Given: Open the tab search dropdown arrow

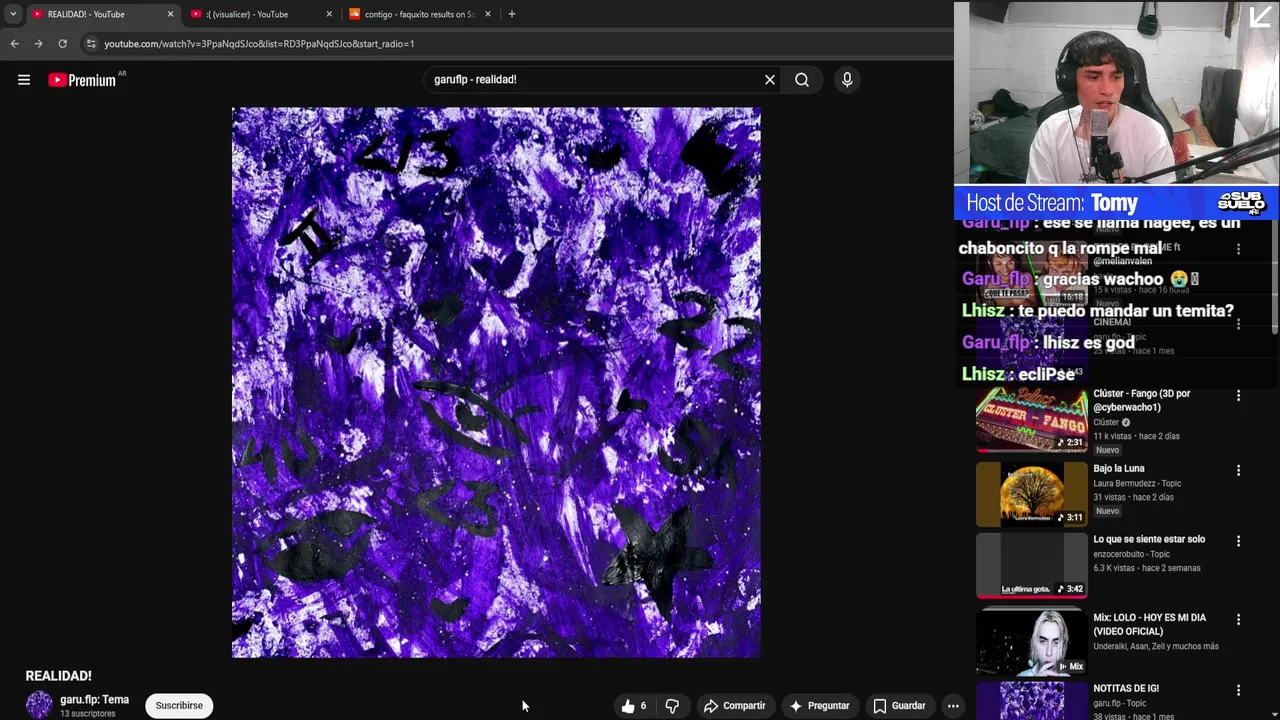Looking at the screenshot, I should point(12,14).
